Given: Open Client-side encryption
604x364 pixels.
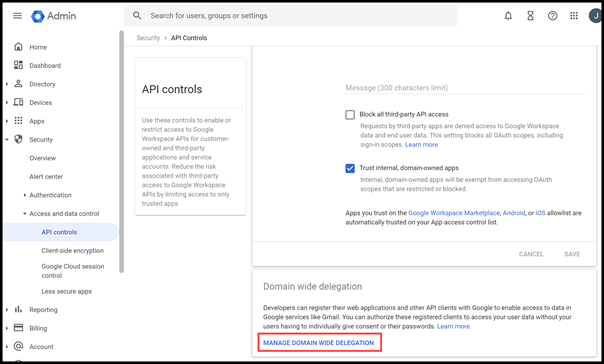Looking at the screenshot, I should click(x=72, y=250).
